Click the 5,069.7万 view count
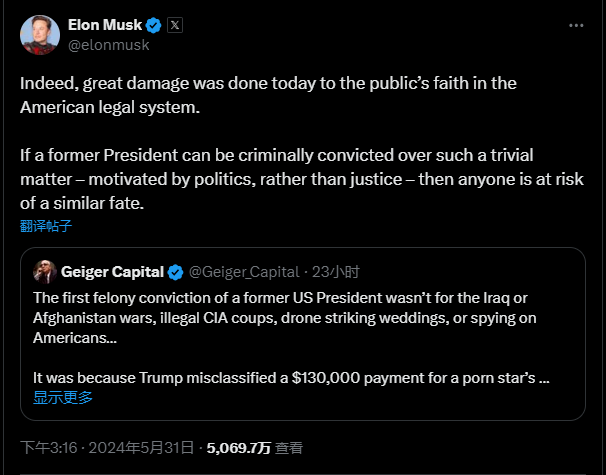 click(238, 448)
